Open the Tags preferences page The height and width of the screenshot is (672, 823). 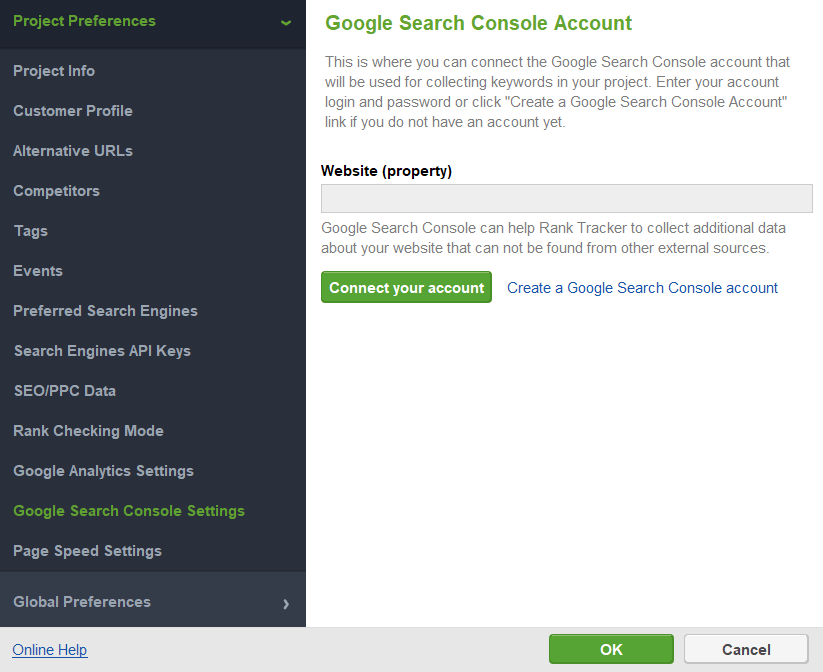pos(30,231)
